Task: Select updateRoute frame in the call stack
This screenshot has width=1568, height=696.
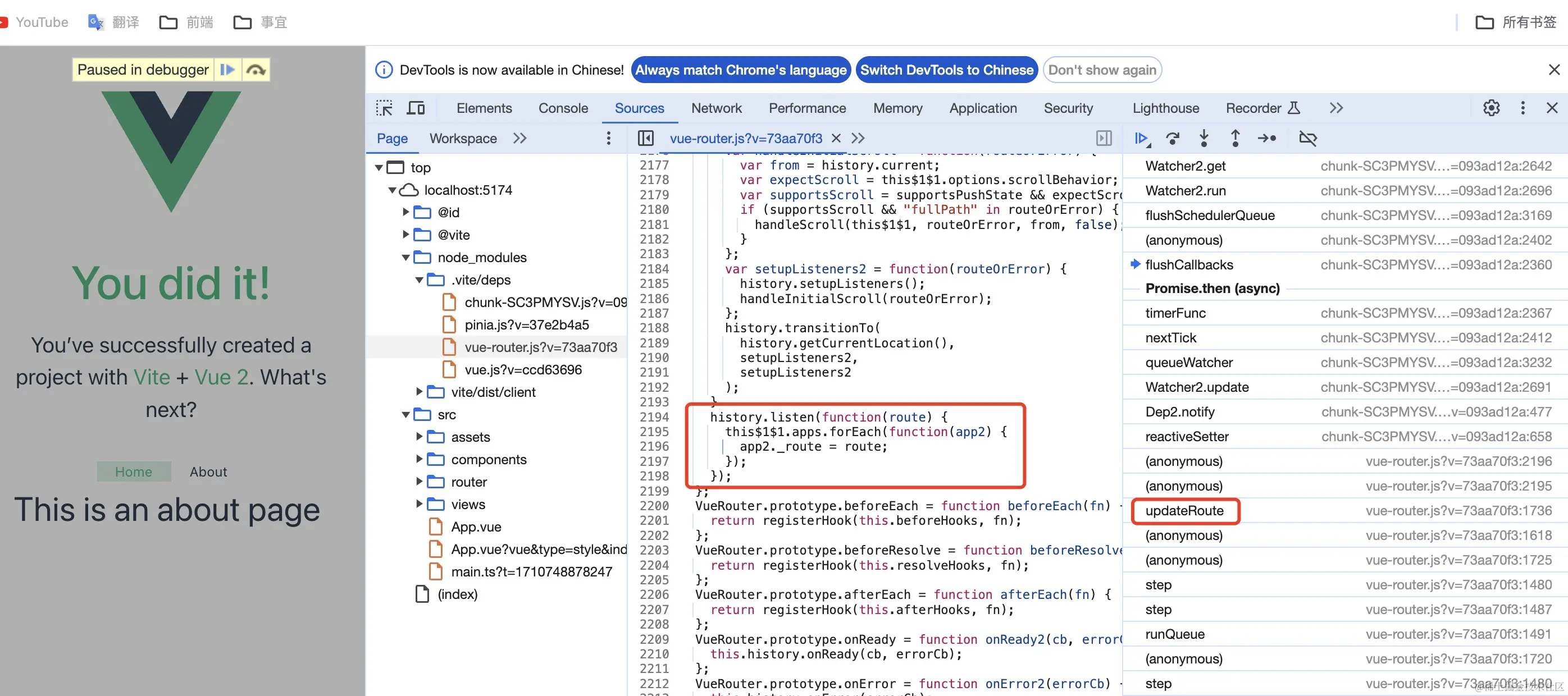Action: (1184, 510)
